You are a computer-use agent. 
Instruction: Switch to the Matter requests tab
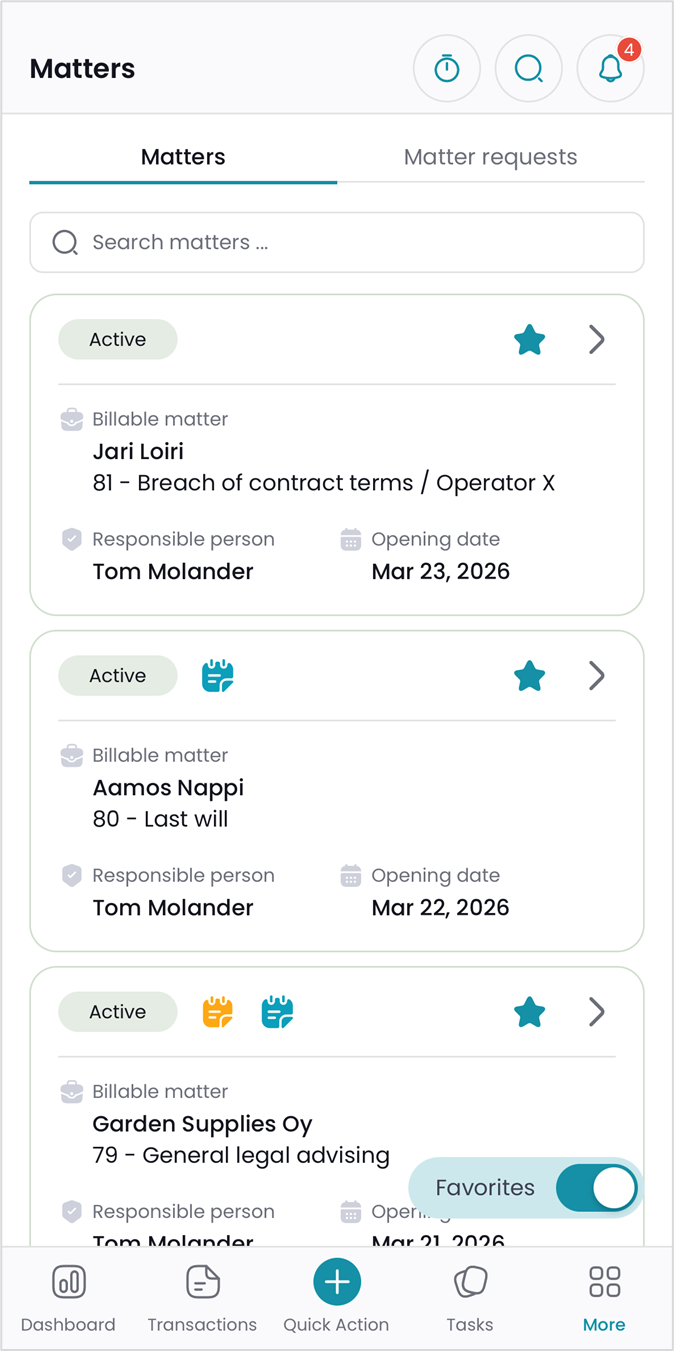coord(490,157)
